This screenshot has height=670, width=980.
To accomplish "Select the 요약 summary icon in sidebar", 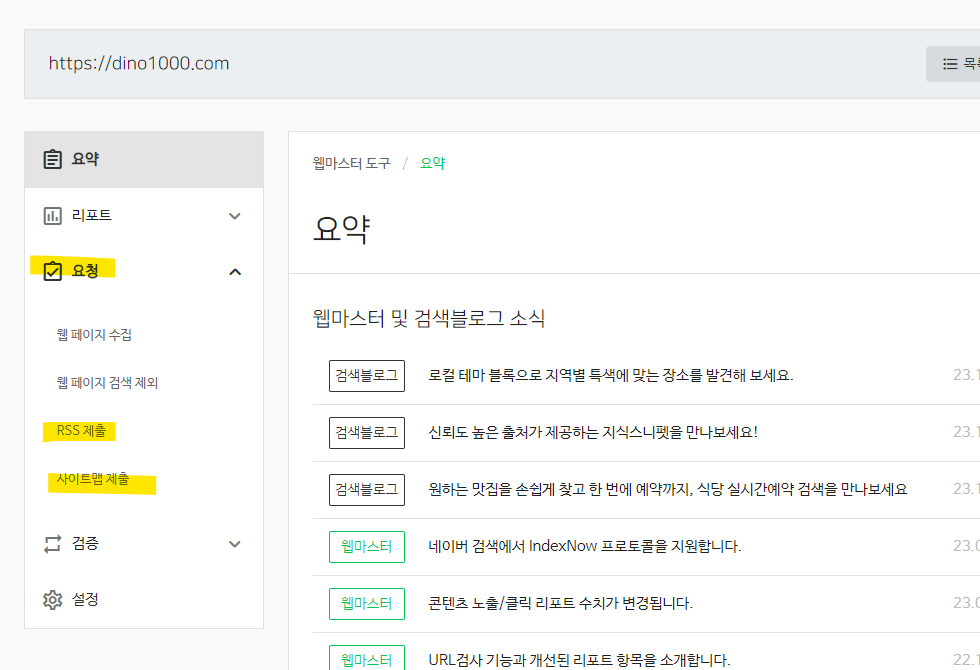I will tap(53, 158).
